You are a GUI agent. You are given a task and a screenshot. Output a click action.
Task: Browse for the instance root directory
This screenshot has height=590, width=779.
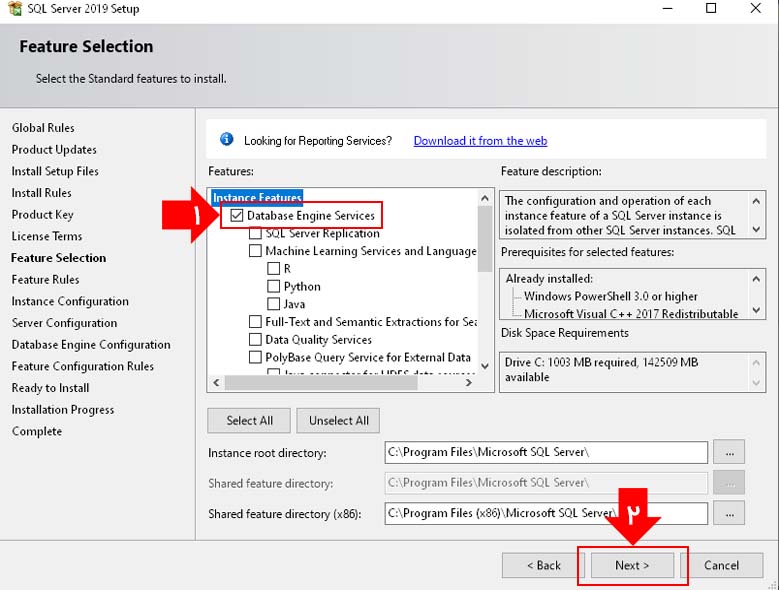[x=729, y=452]
